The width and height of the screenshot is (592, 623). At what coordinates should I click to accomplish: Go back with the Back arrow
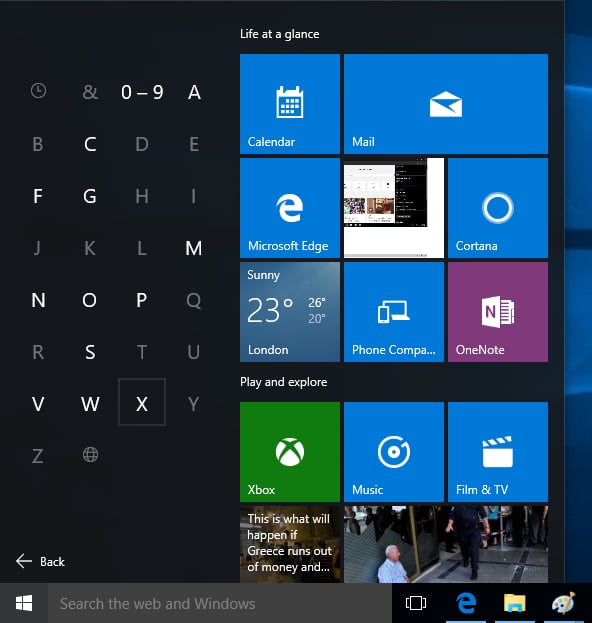click(x=40, y=561)
